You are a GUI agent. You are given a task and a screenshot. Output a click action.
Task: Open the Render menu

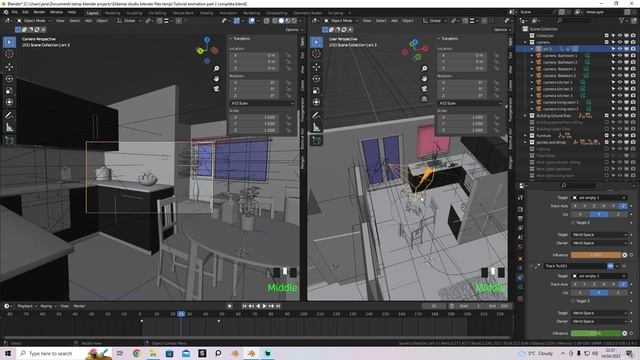(x=39, y=12)
